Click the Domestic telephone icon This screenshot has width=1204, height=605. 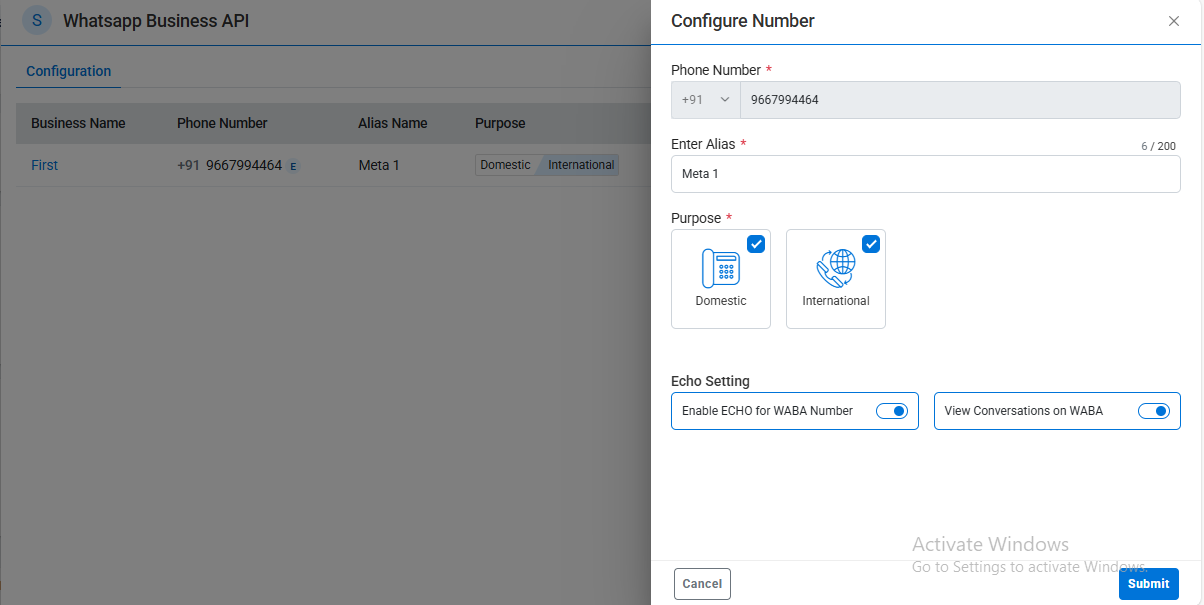pos(720,268)
